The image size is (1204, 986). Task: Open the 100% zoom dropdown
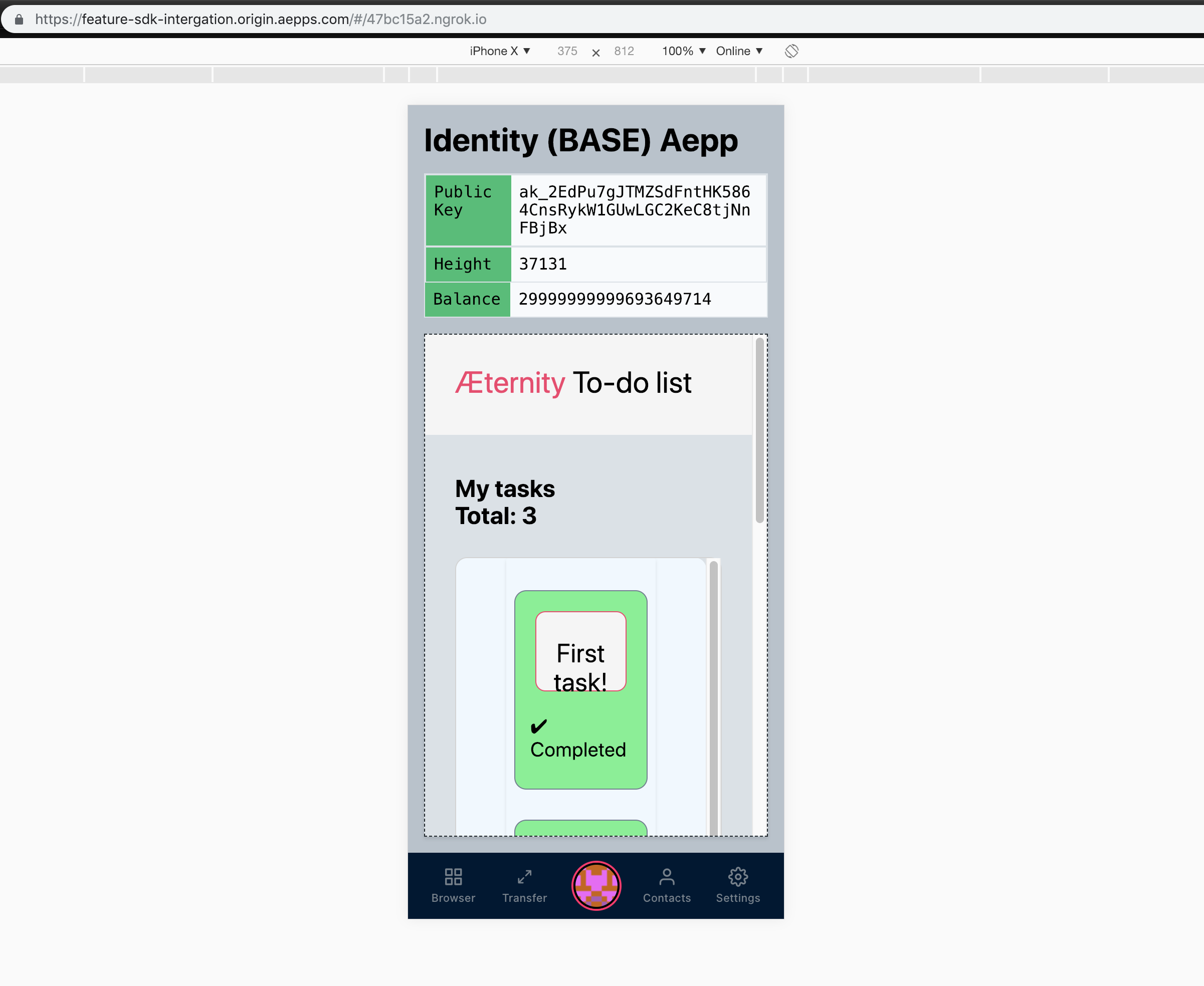(684, 51)
